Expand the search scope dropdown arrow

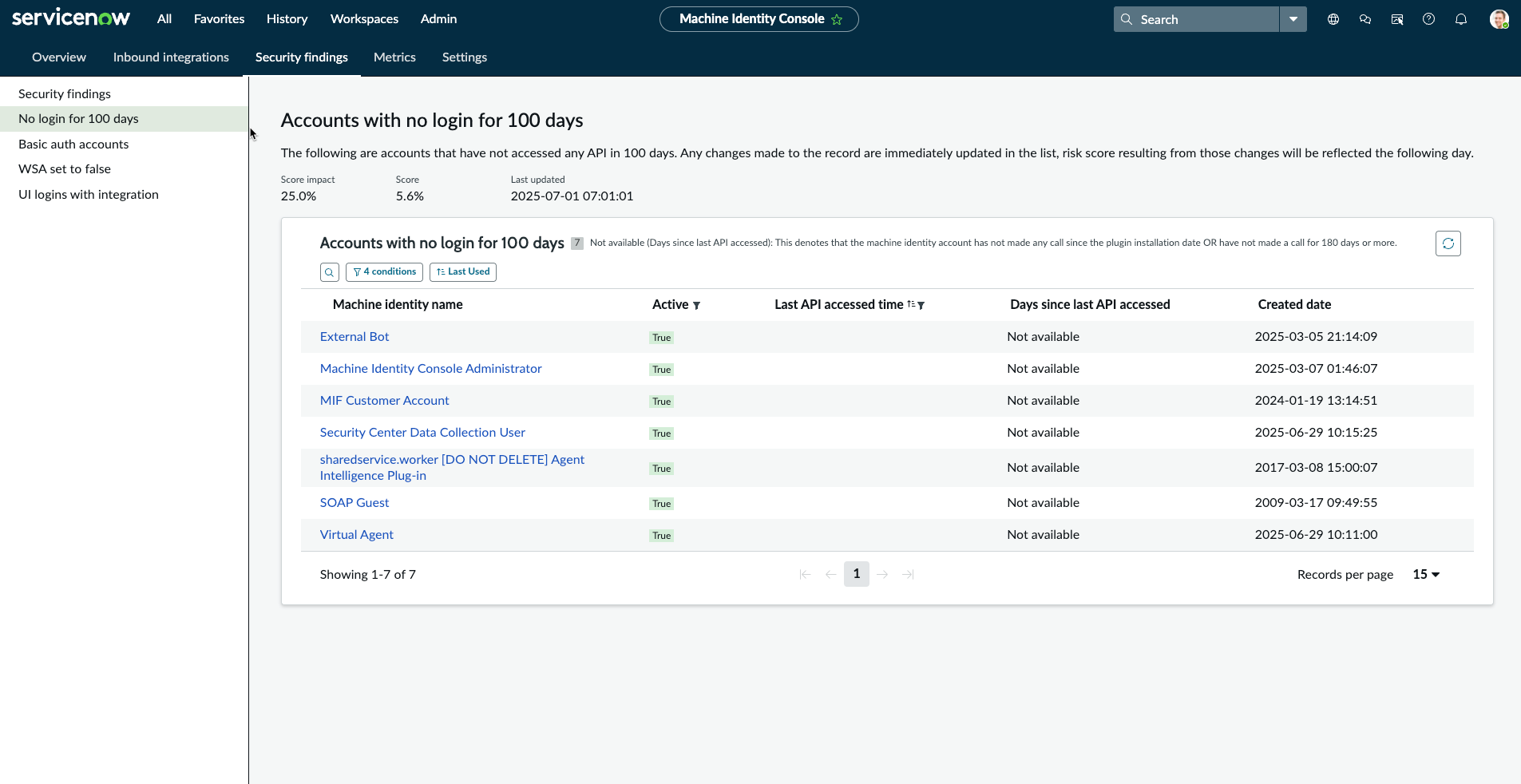(x=1293, y=19)
